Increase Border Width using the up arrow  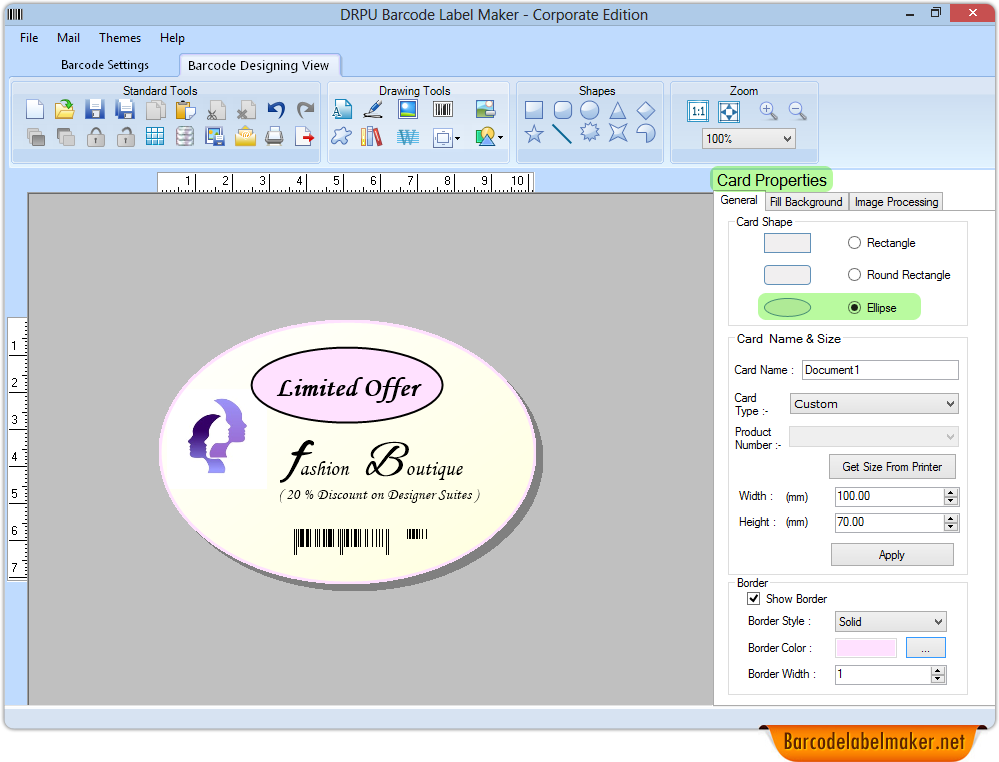click(x=938, y=670)
